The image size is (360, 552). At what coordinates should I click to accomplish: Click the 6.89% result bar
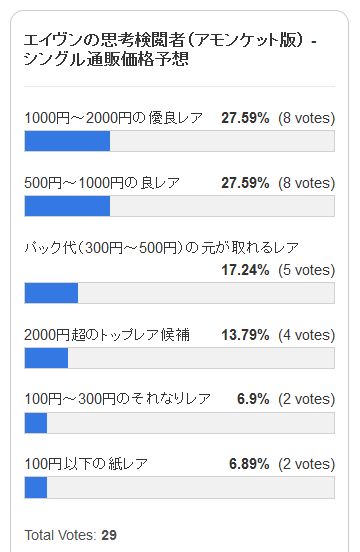179,488
